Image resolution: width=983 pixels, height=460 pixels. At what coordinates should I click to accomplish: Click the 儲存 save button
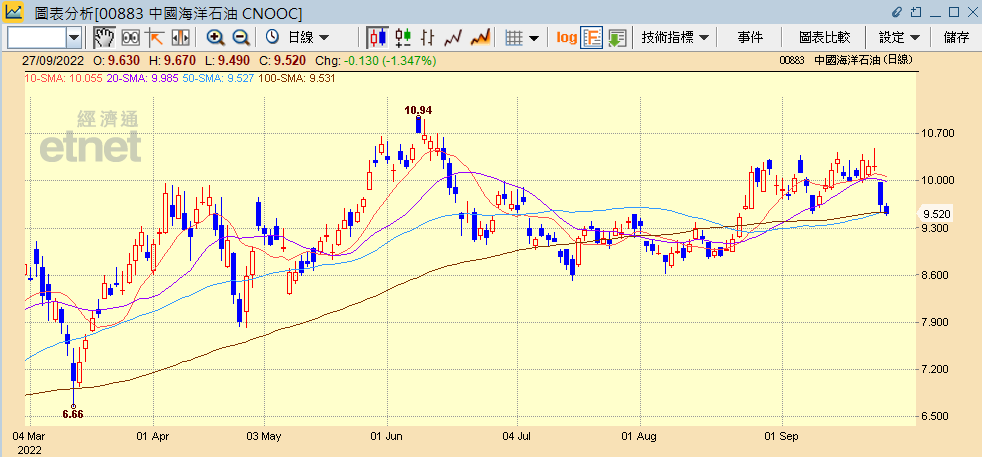[x=956, y=37]
